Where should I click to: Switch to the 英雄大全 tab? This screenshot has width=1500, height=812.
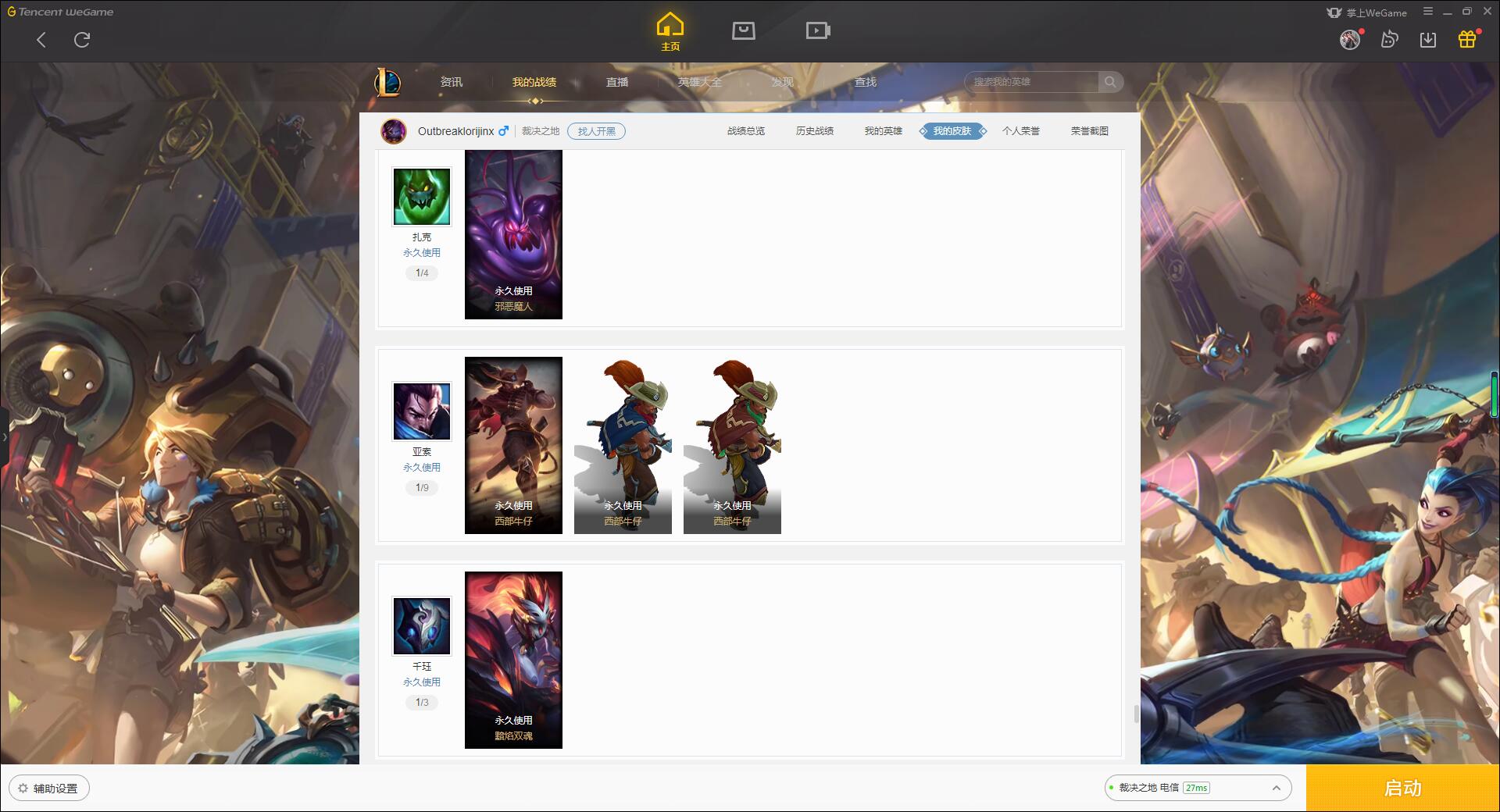[x=700, y=82]
